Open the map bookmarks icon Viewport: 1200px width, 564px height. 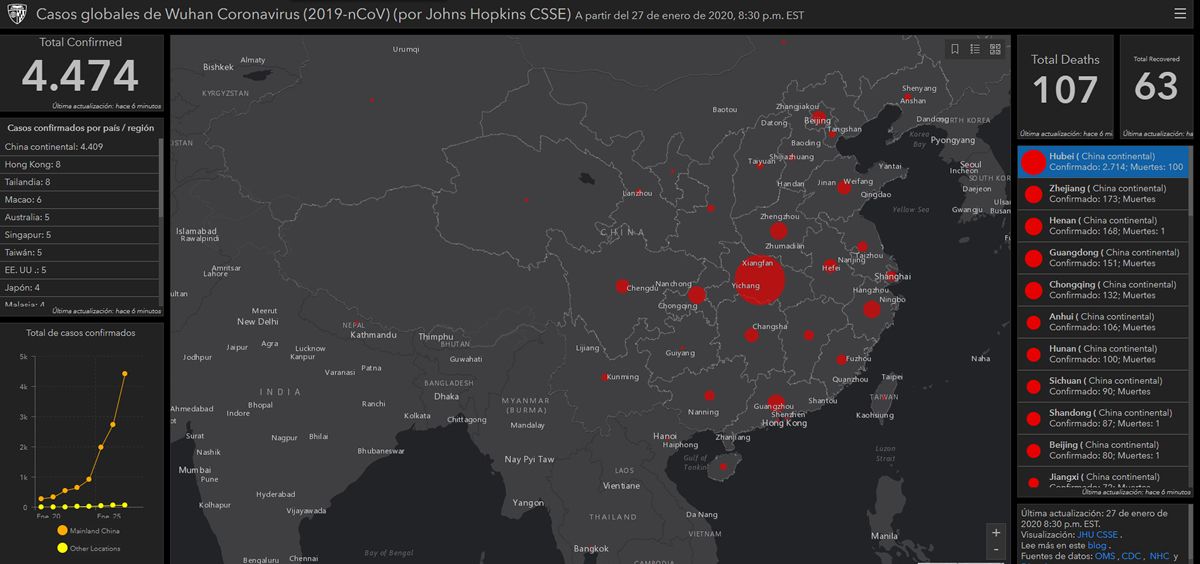point(955,49)
